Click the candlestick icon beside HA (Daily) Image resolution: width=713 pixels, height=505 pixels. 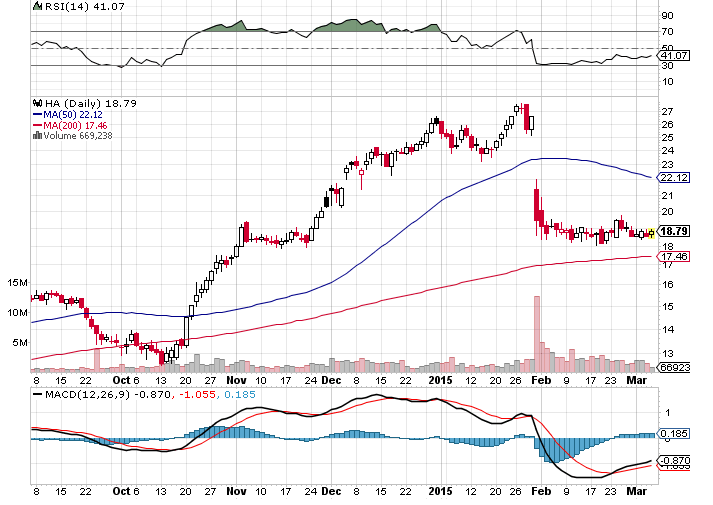(38, 103)
